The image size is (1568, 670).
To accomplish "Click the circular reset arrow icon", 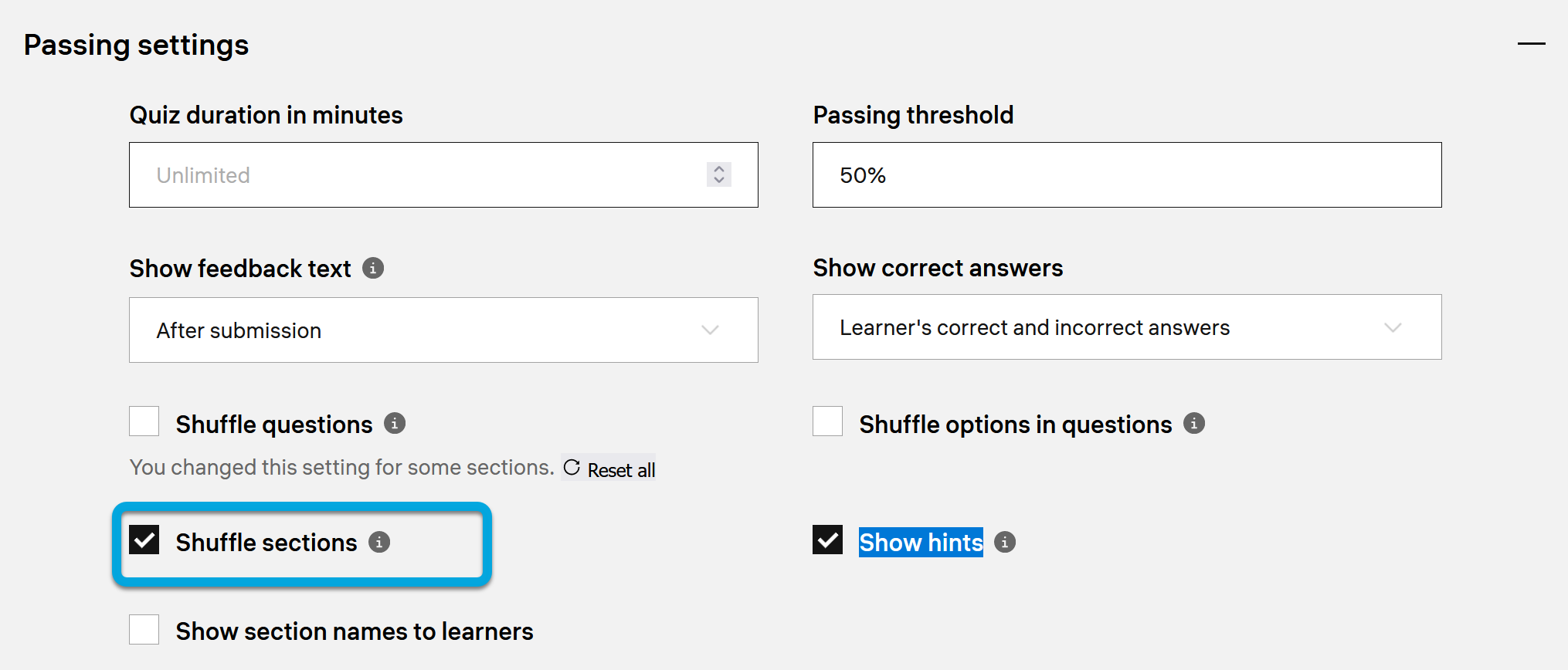I will (x=572, y=467).
